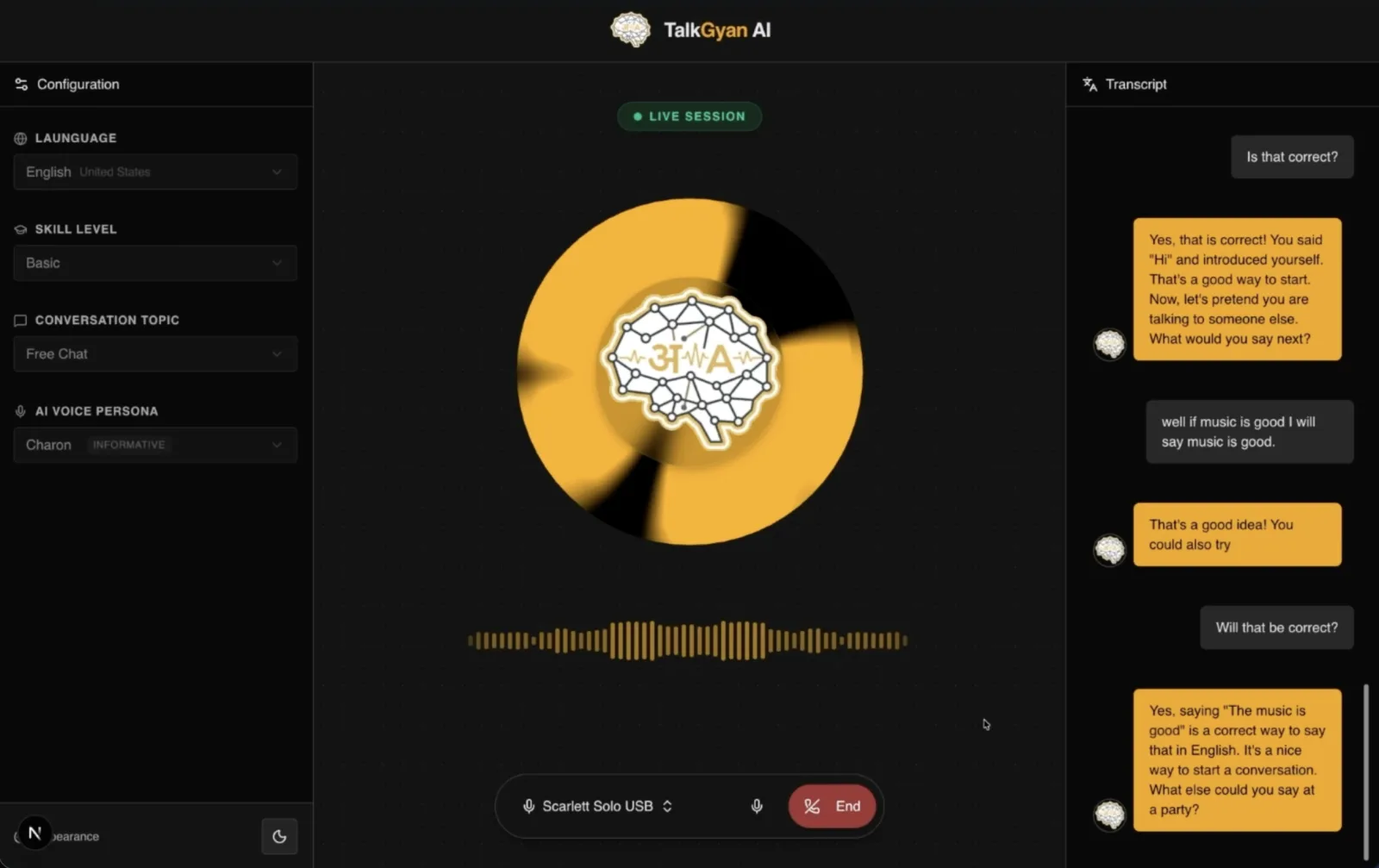Open the Basic skill level dropdown
1379x868 pixels.
155,263
